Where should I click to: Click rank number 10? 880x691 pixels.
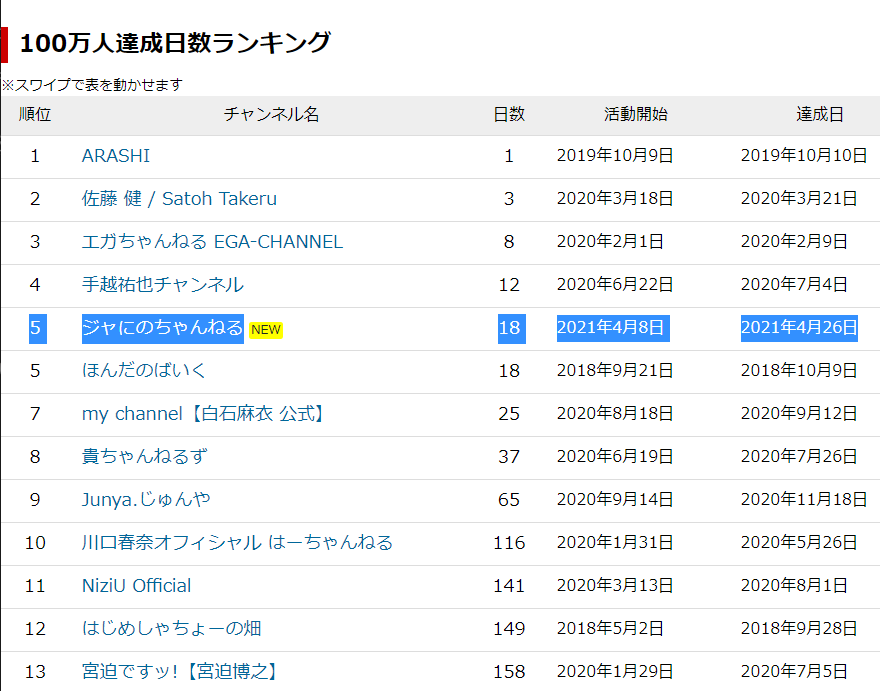35,543
